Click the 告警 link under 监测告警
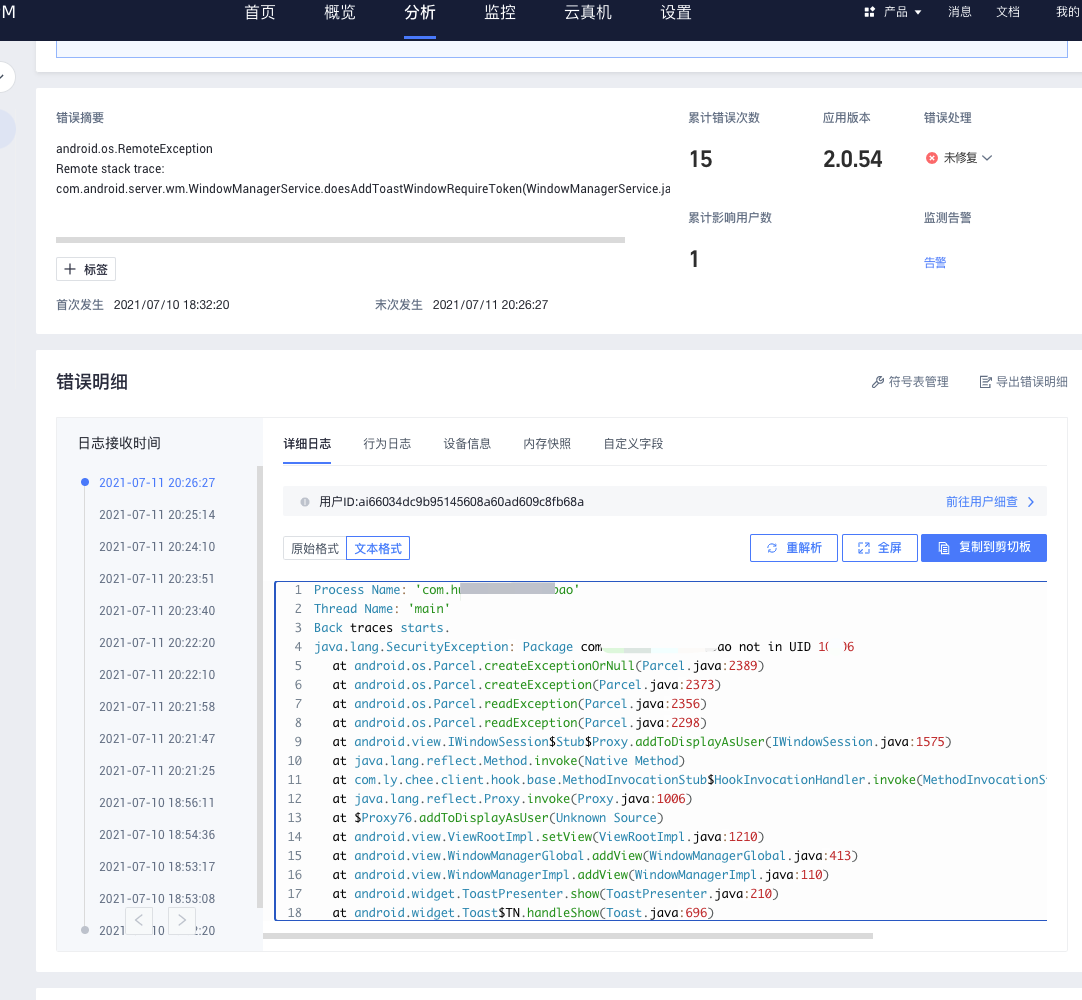 click(x=935, y=263)
